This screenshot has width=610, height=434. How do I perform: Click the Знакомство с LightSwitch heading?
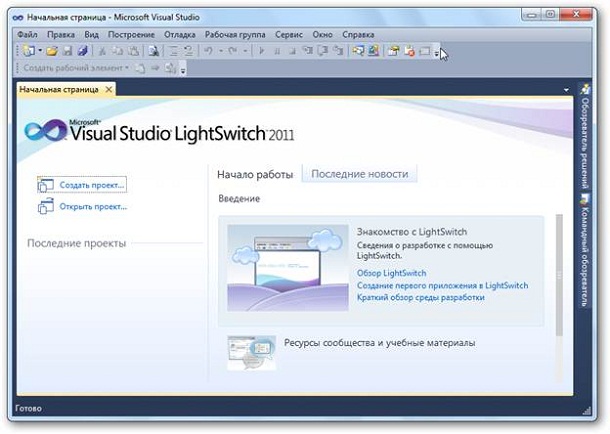coord(412,232)
